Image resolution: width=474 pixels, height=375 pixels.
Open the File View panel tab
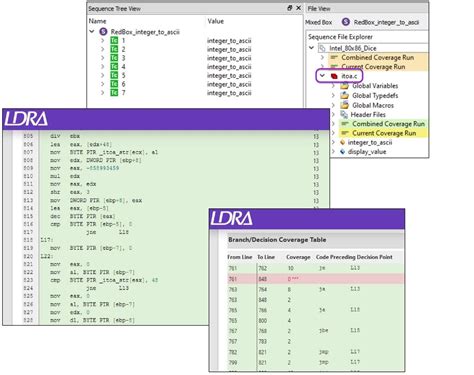click(319, 9)
